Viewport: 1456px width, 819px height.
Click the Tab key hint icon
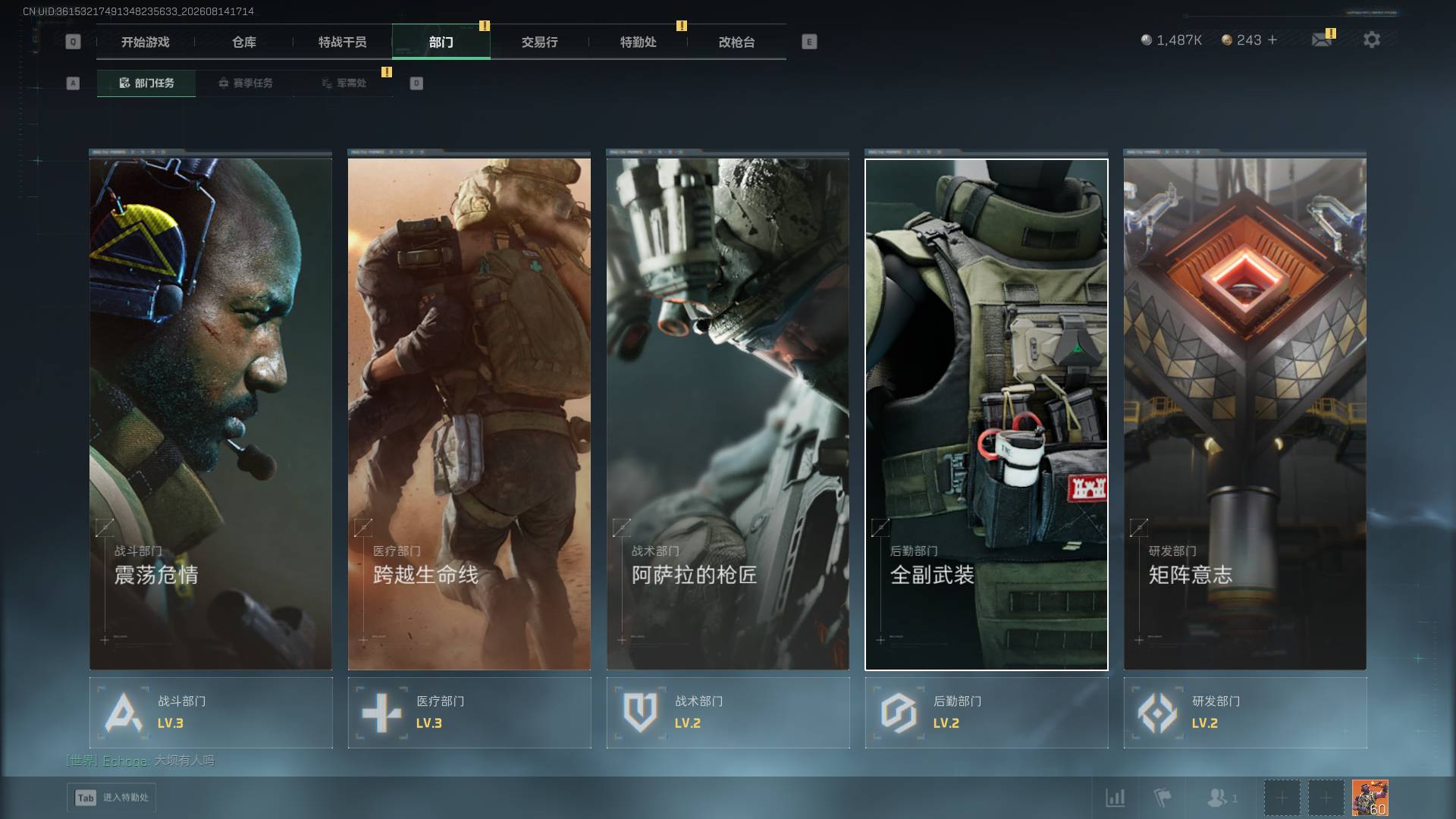86,798
